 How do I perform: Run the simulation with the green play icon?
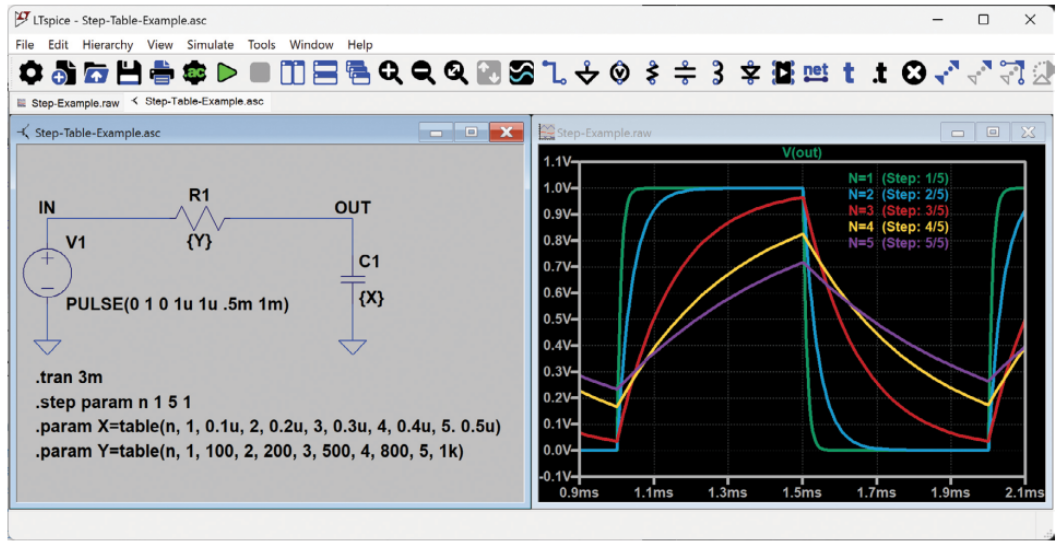click(227, 72)
